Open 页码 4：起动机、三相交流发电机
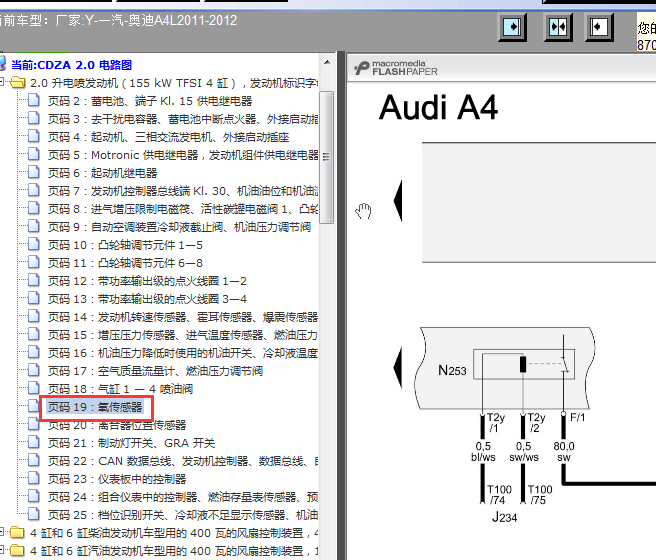Image resolution: width=656 pixels, height=560 pixels. point(168,137)
